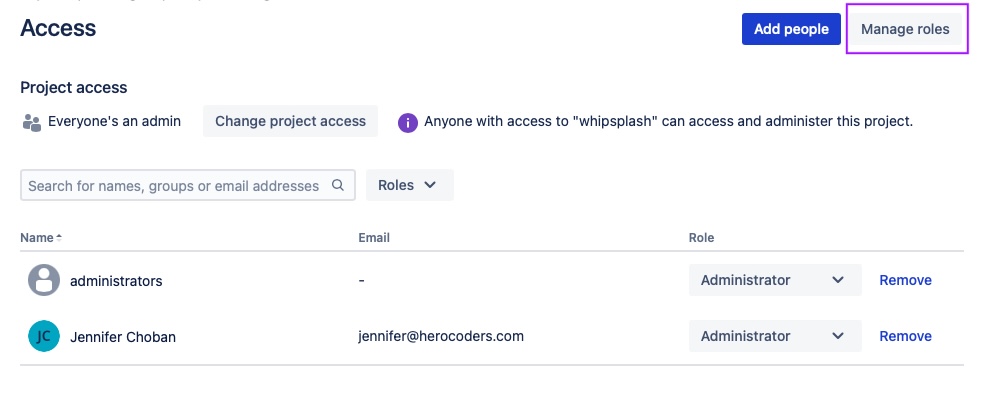Toggle the Name column sort arrow
This screenshot has width=993, height=411.
point(59,238)
